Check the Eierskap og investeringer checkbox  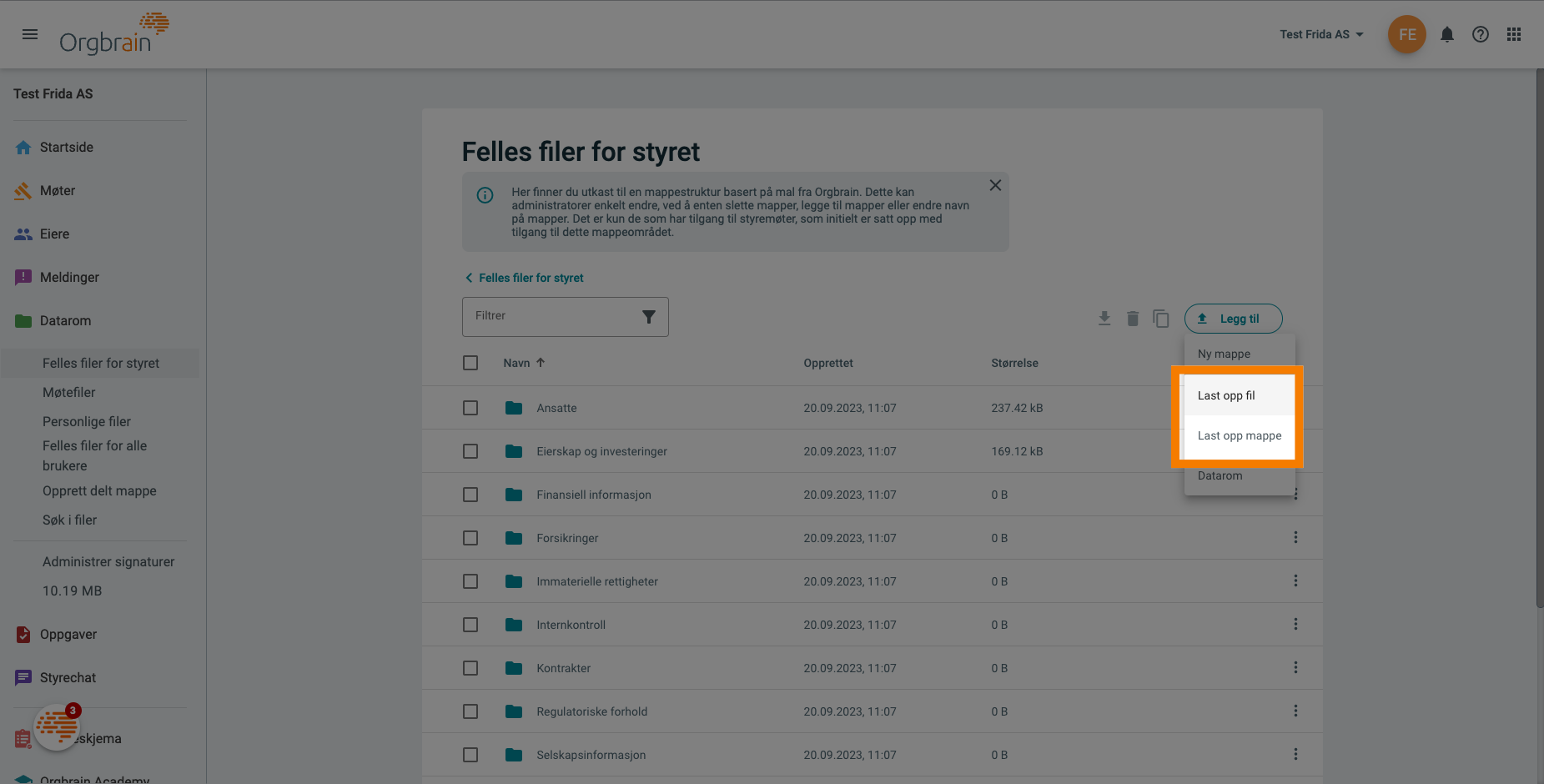[470, 451]
